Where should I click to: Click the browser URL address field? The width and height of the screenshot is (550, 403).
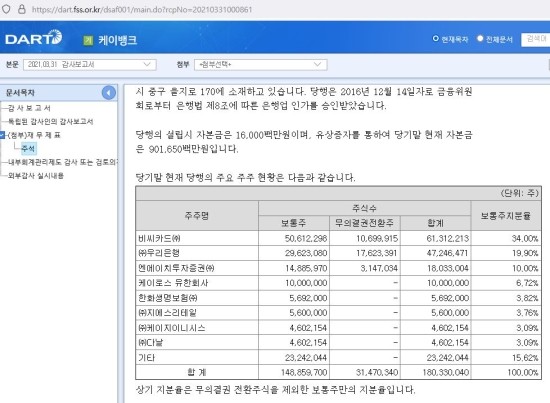142,9
